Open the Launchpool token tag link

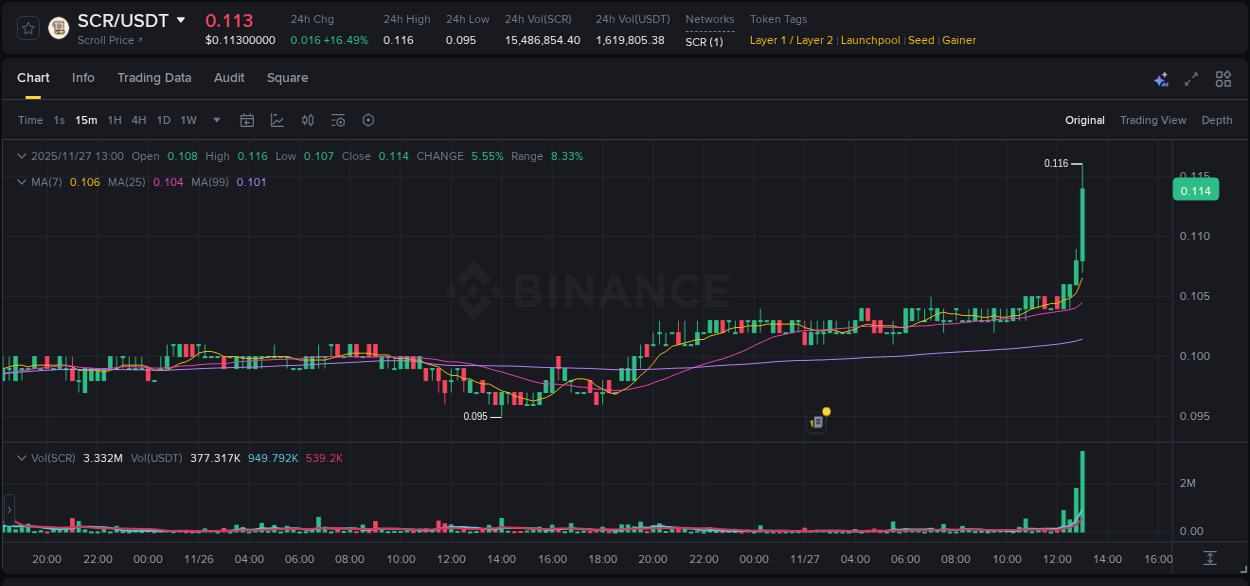[870, 40]
